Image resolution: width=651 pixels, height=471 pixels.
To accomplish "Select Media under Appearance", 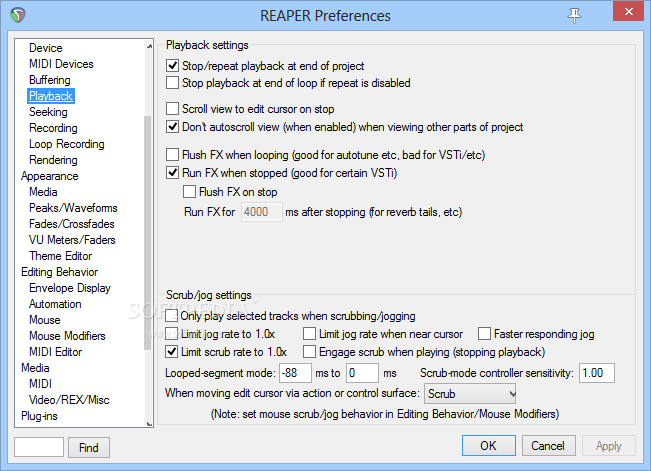I will pos(43,192).
